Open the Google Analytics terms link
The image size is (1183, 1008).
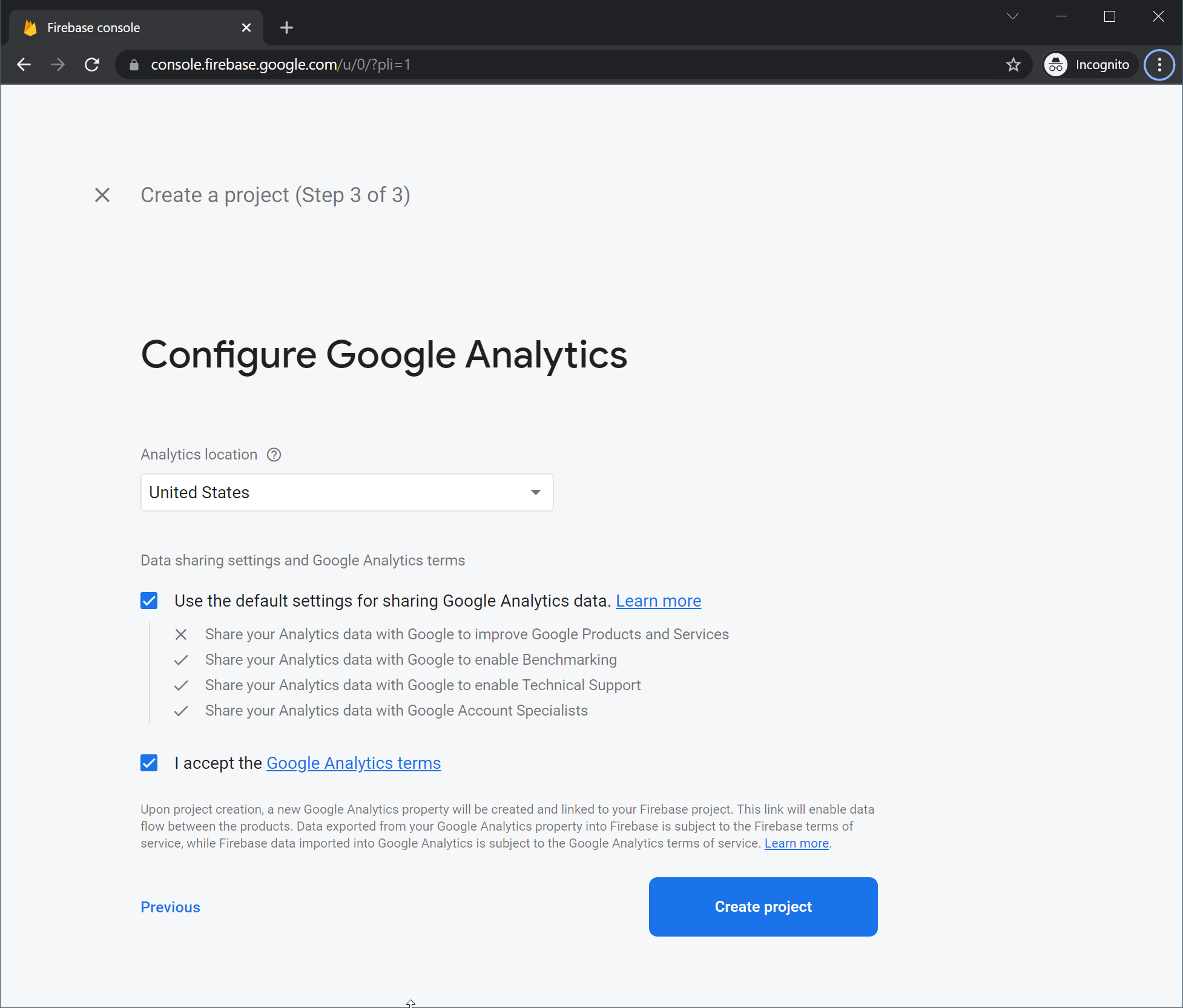[354, 763]
